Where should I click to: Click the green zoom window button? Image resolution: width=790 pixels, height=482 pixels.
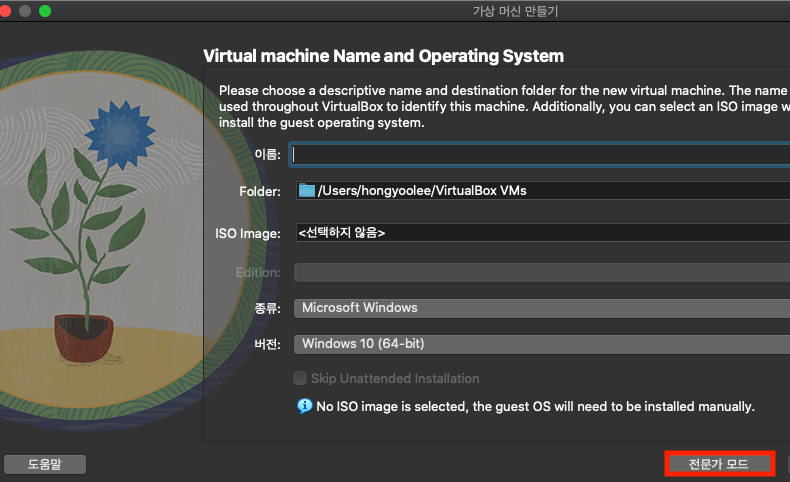tap(45, 11)
